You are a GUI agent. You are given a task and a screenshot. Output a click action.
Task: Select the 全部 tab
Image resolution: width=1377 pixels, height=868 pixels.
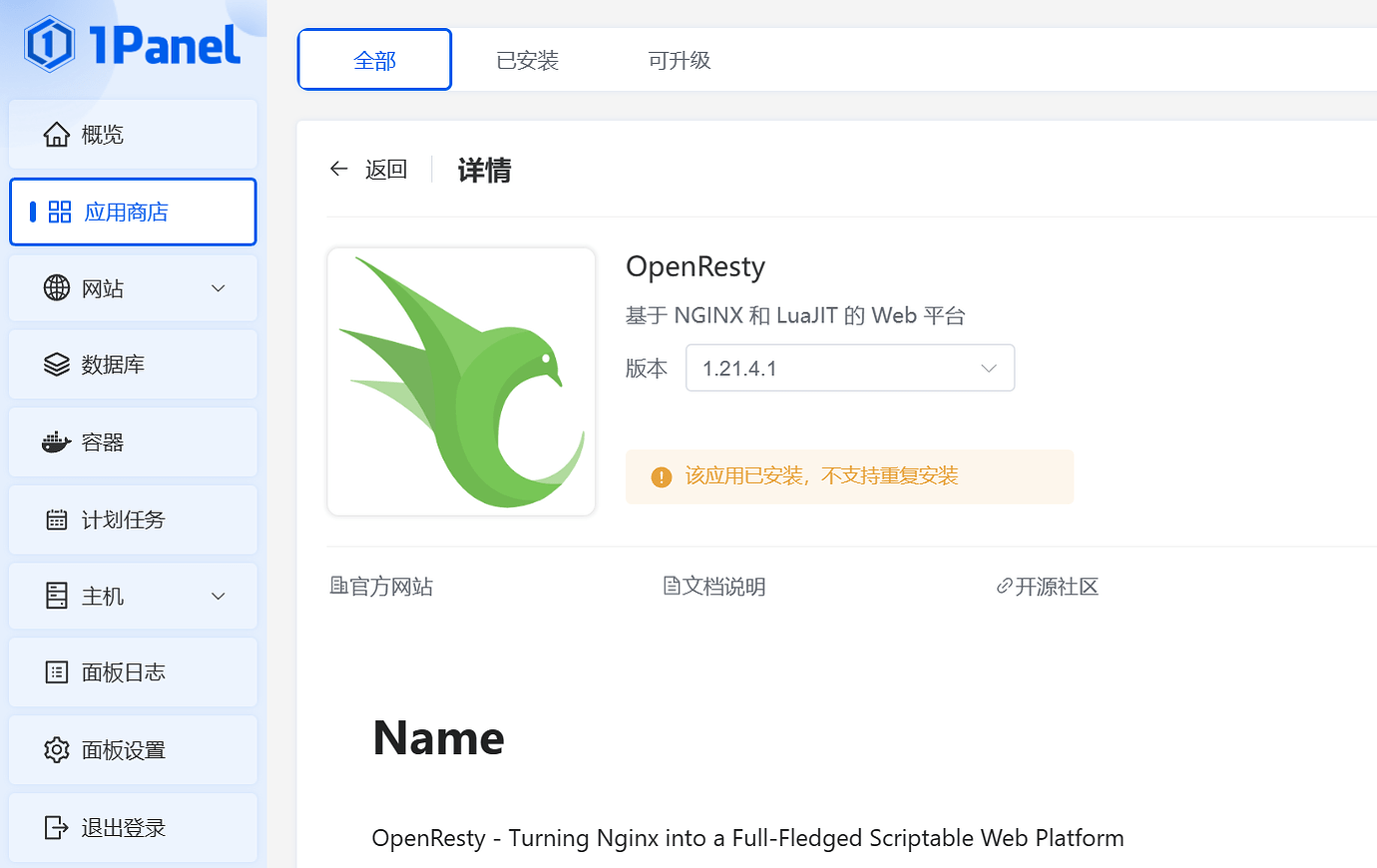point(374,59)
